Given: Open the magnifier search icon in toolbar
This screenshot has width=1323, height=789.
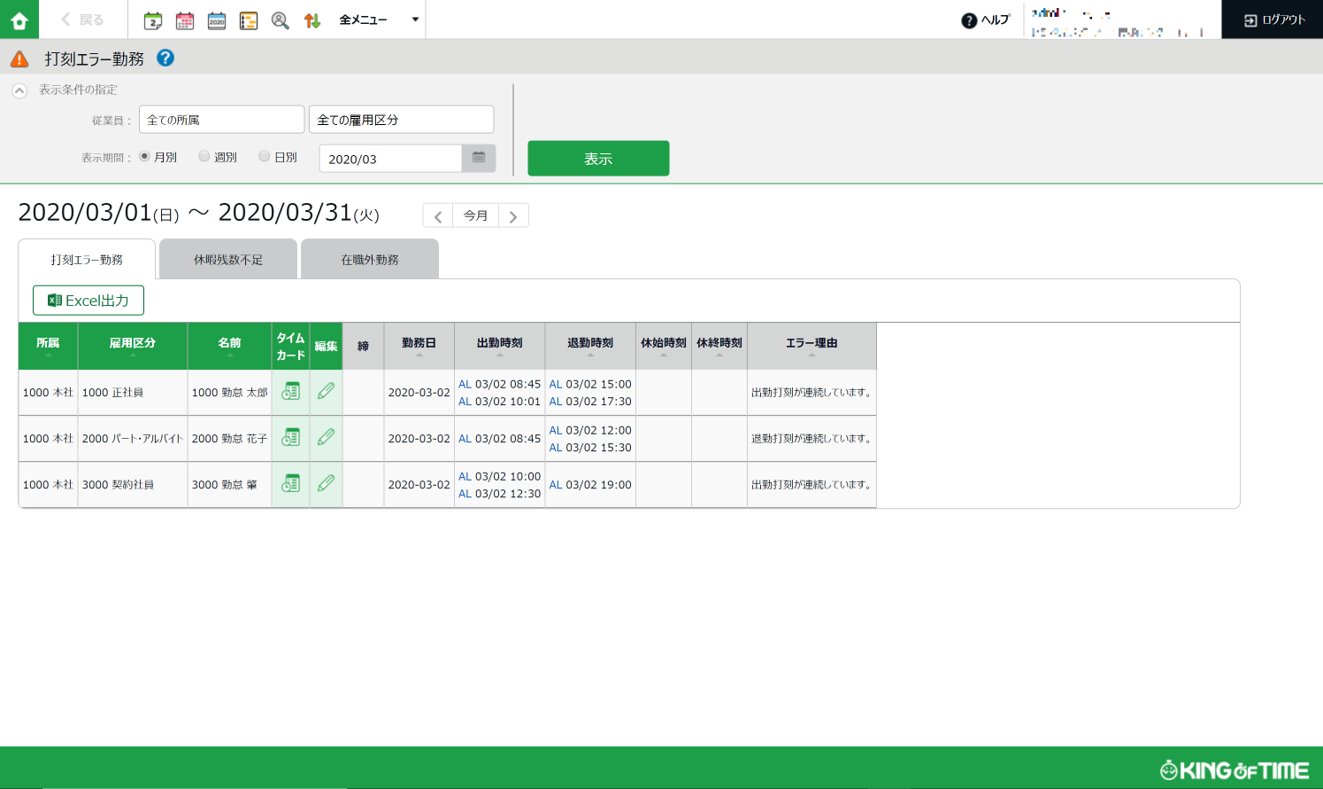Looking at the screenshot, I should click(280, 20).
